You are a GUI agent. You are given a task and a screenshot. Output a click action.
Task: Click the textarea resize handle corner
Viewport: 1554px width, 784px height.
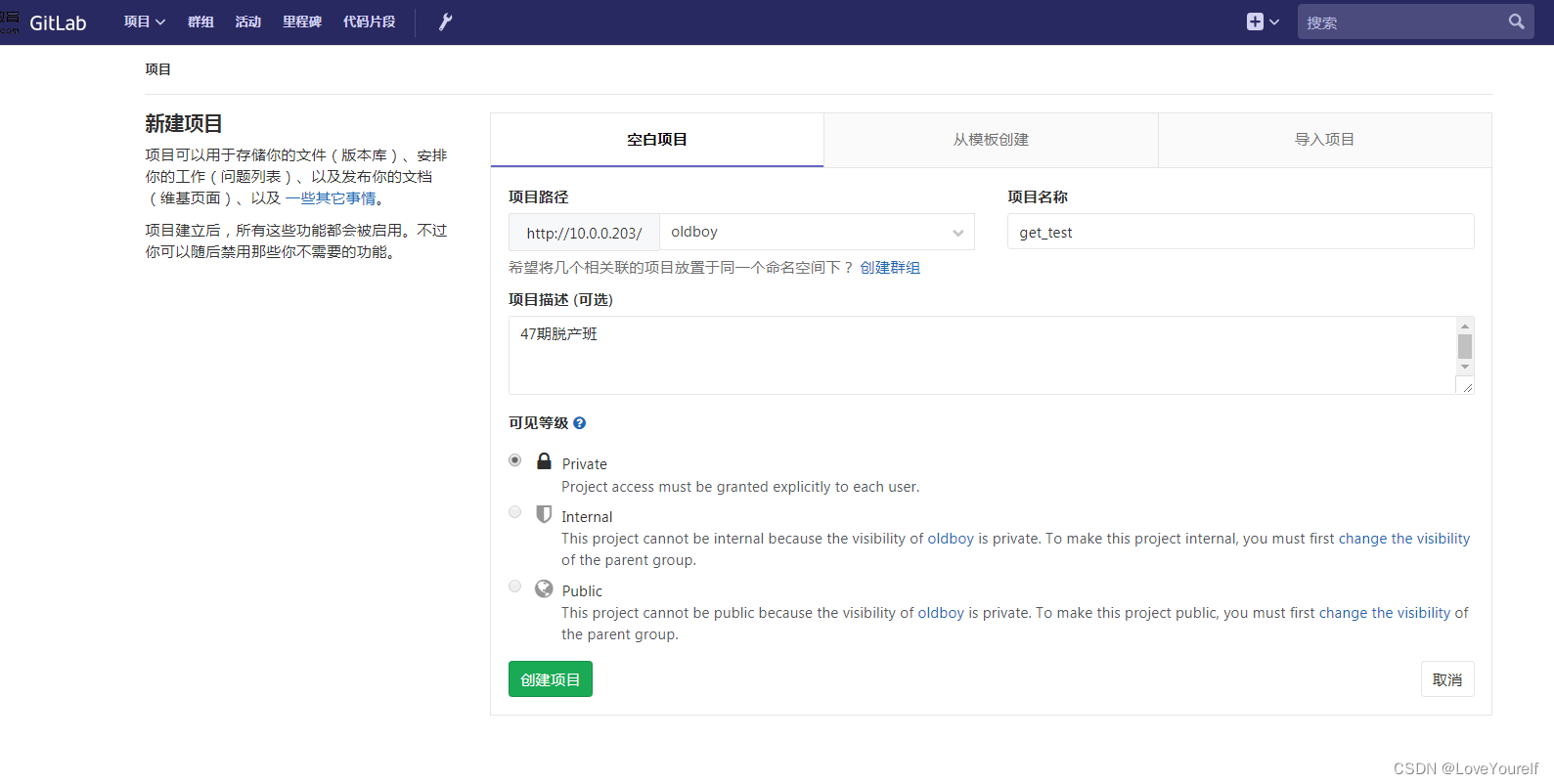1467,387
